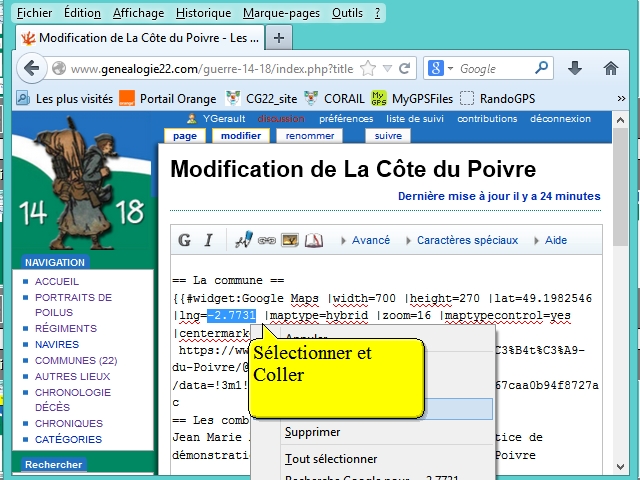Click the insert link chain icon
Screen dimensions: 640x480
pyautogui.click(x=267, y=240)
